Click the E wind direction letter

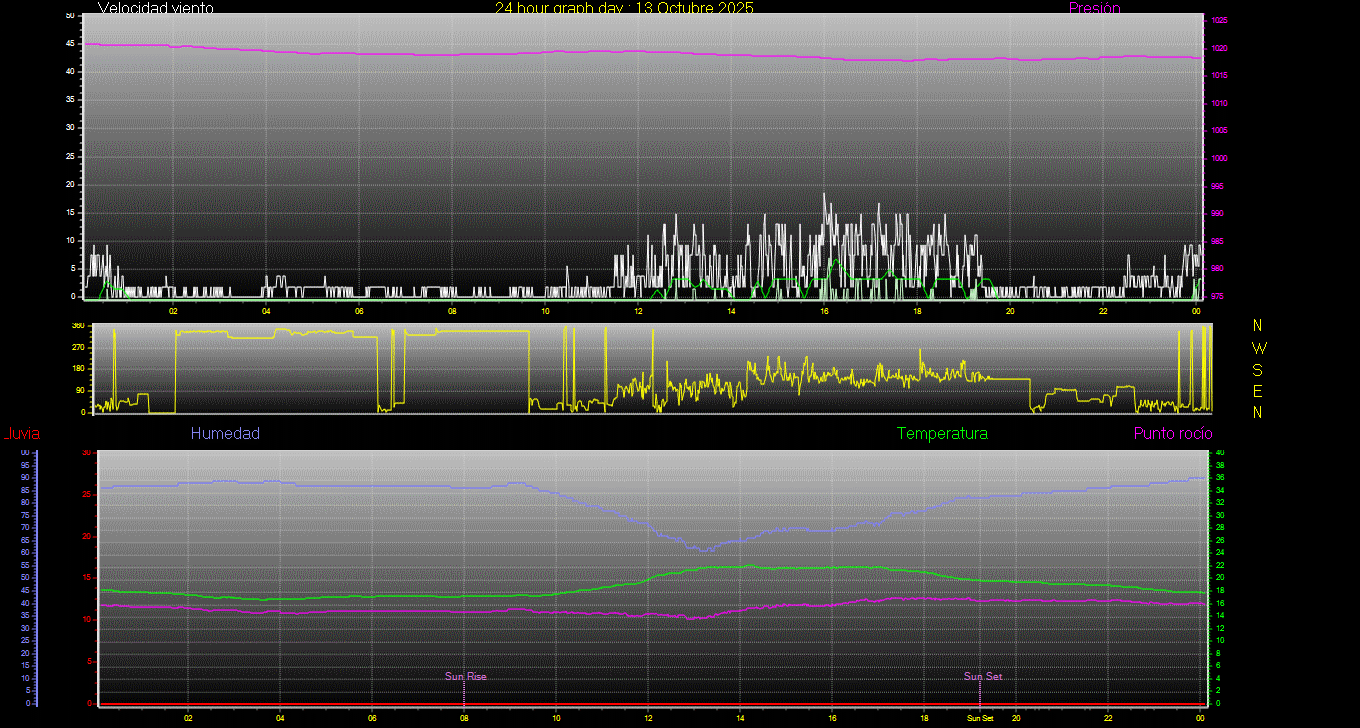click(x=1258, y=390)
